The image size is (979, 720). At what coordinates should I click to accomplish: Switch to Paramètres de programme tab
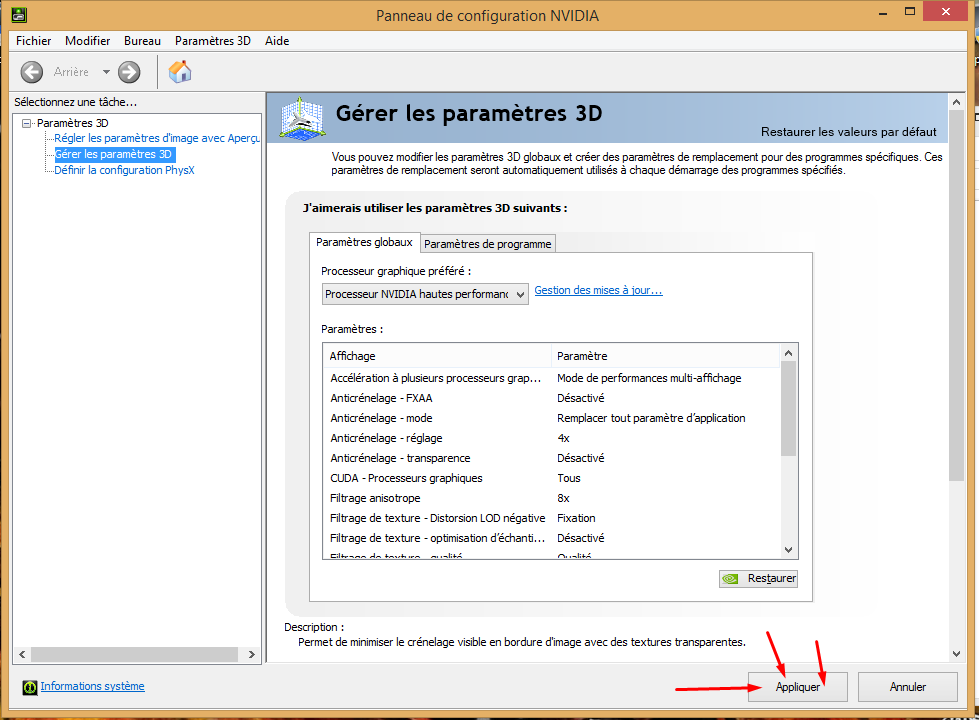[488, 244]
